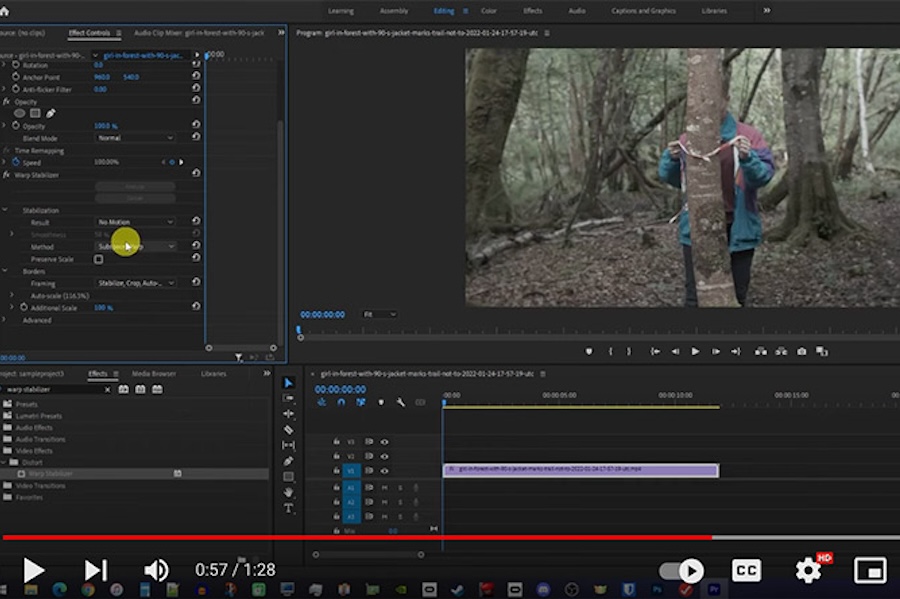Click the Extract button

[x=781, y=351]
